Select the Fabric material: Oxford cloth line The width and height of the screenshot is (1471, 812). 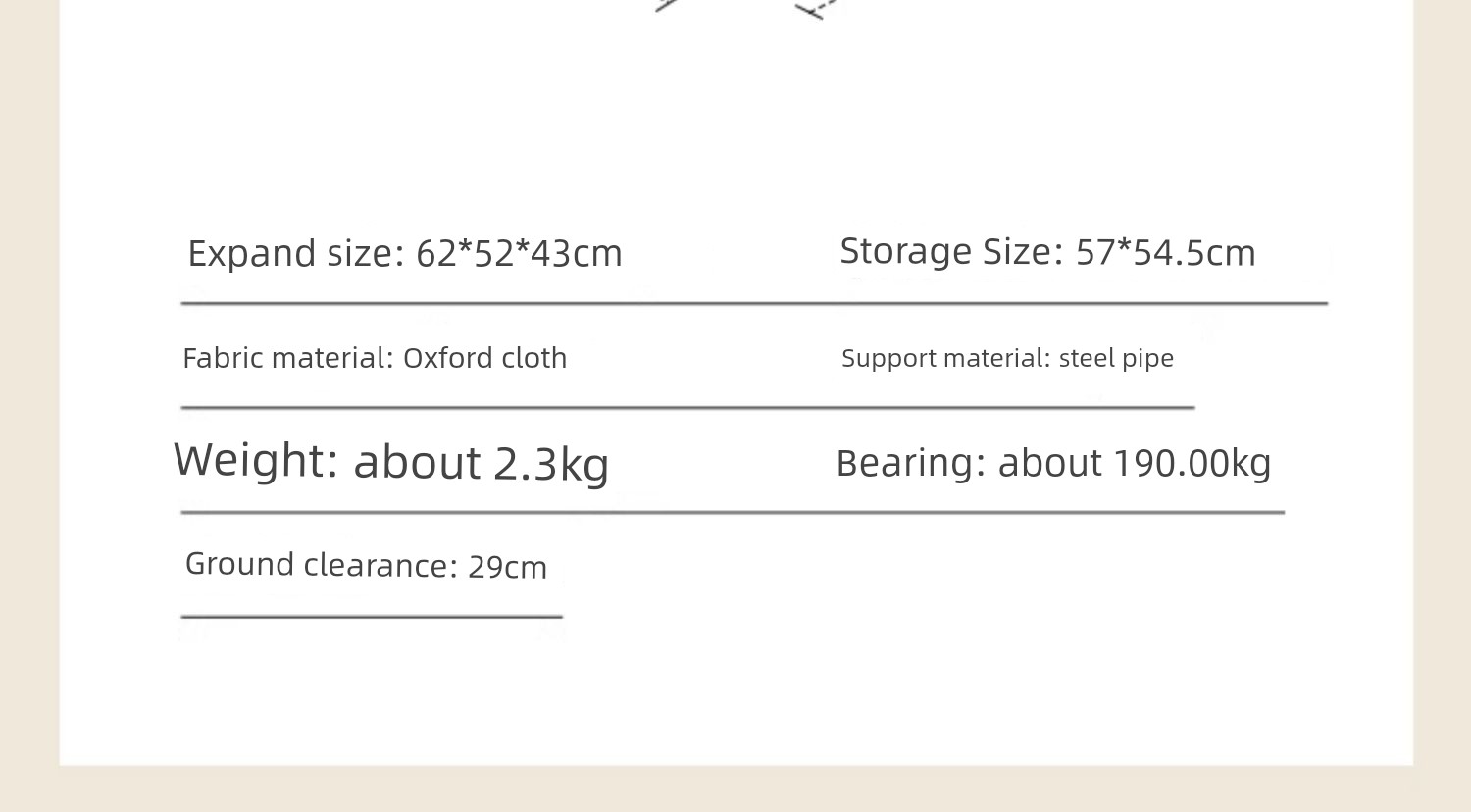point(375,358)
